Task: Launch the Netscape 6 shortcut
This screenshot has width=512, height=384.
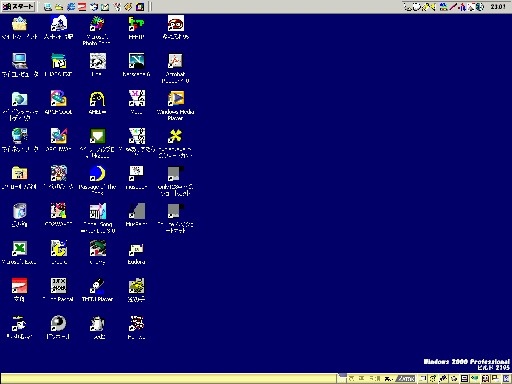Action: (137, 61)
